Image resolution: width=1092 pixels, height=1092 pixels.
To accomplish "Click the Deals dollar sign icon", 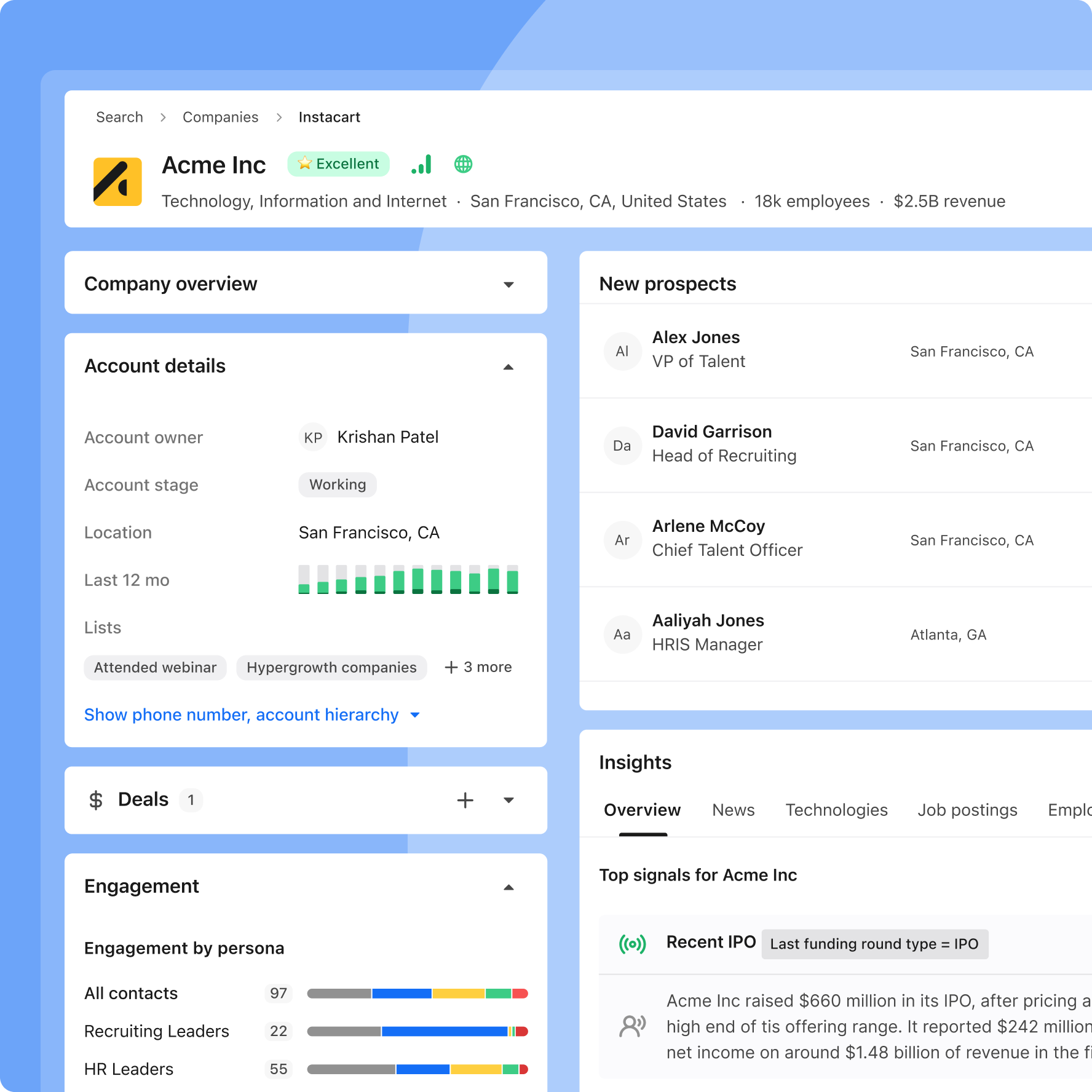I will [x=96, y=800].
